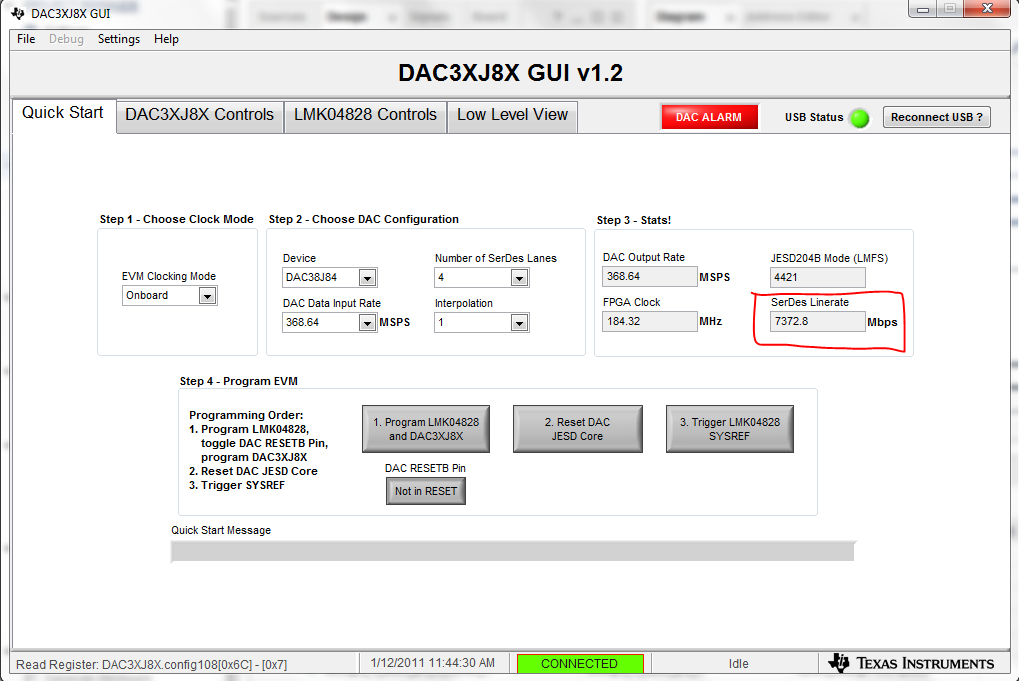Switch to the DAC3XJ8X Controls tab

200,115
